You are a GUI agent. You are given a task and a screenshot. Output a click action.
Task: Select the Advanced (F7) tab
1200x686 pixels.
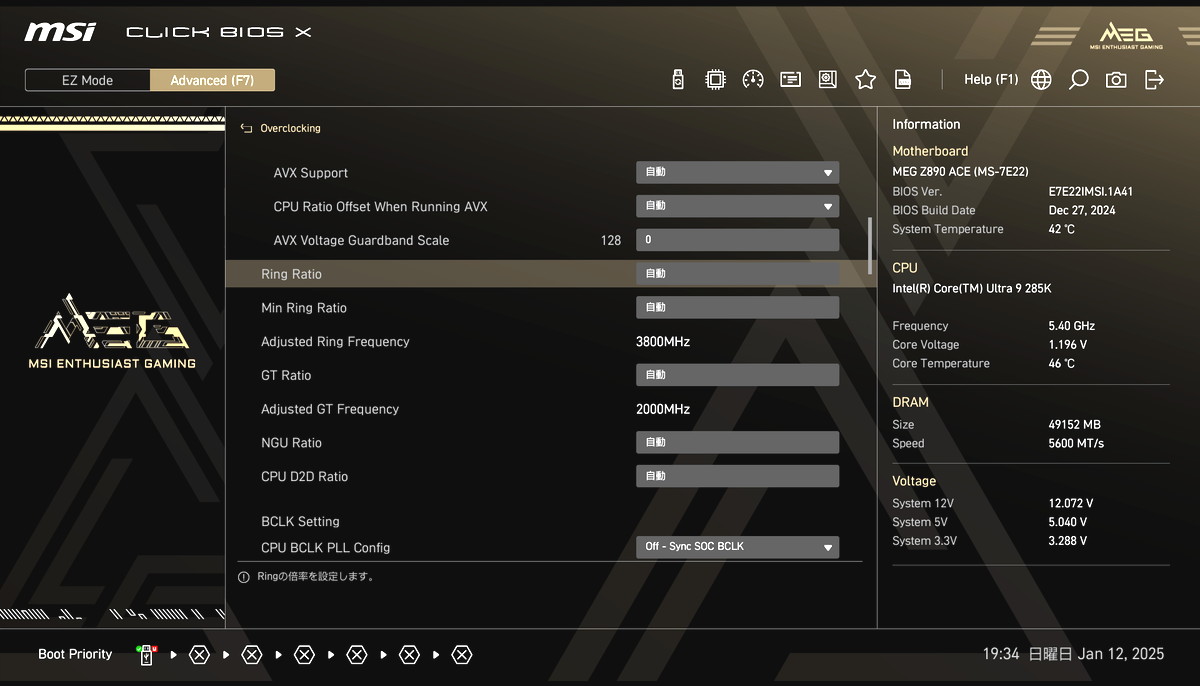tap(212, 80)
